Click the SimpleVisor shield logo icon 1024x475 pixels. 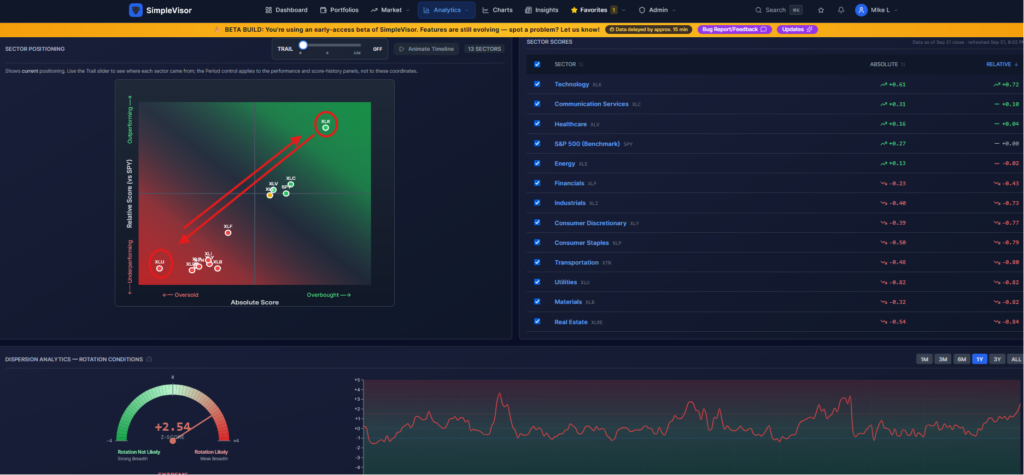point(136,10)
